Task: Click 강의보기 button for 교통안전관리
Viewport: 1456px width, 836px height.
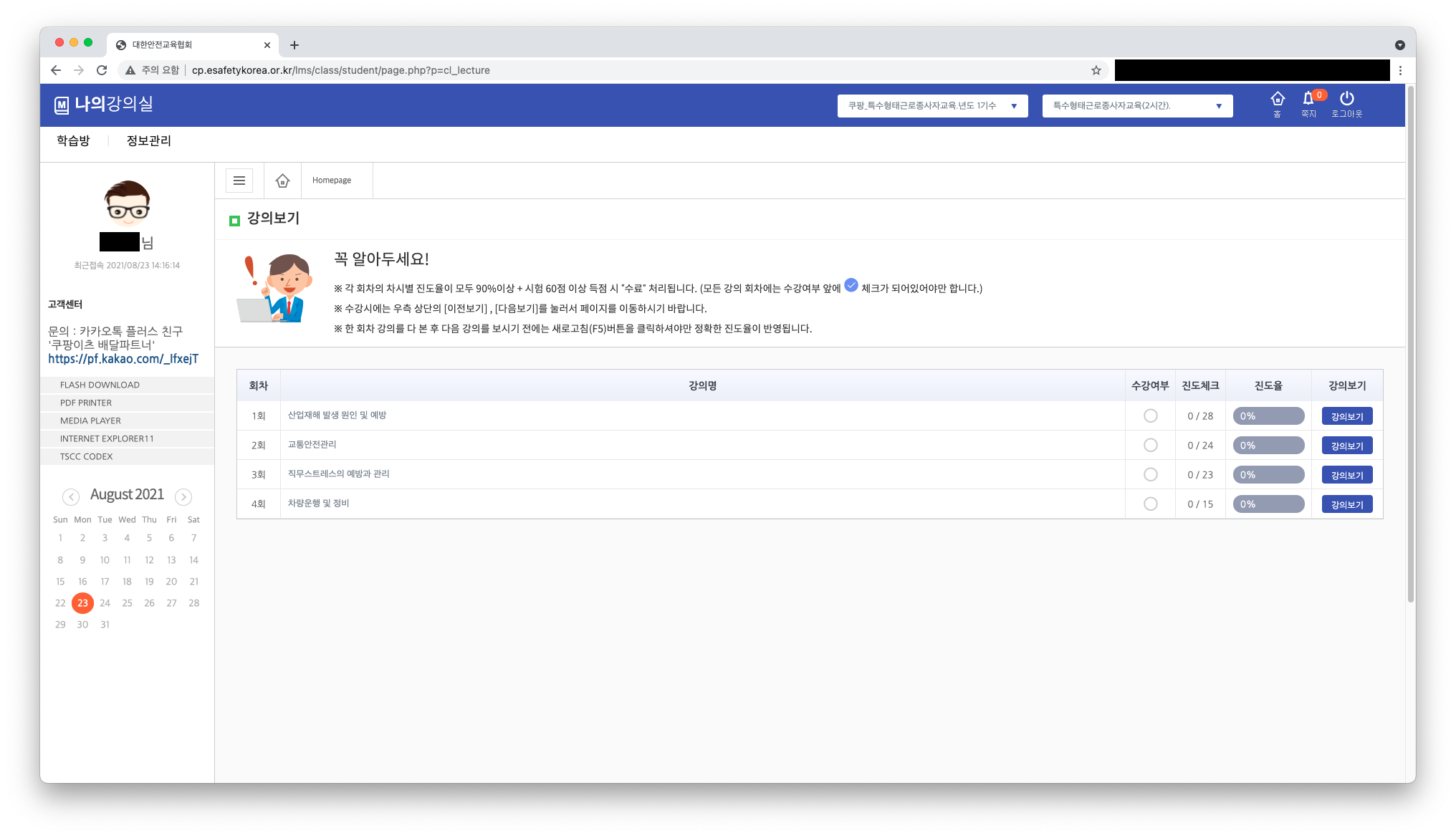Action: tap(1346, 446)
